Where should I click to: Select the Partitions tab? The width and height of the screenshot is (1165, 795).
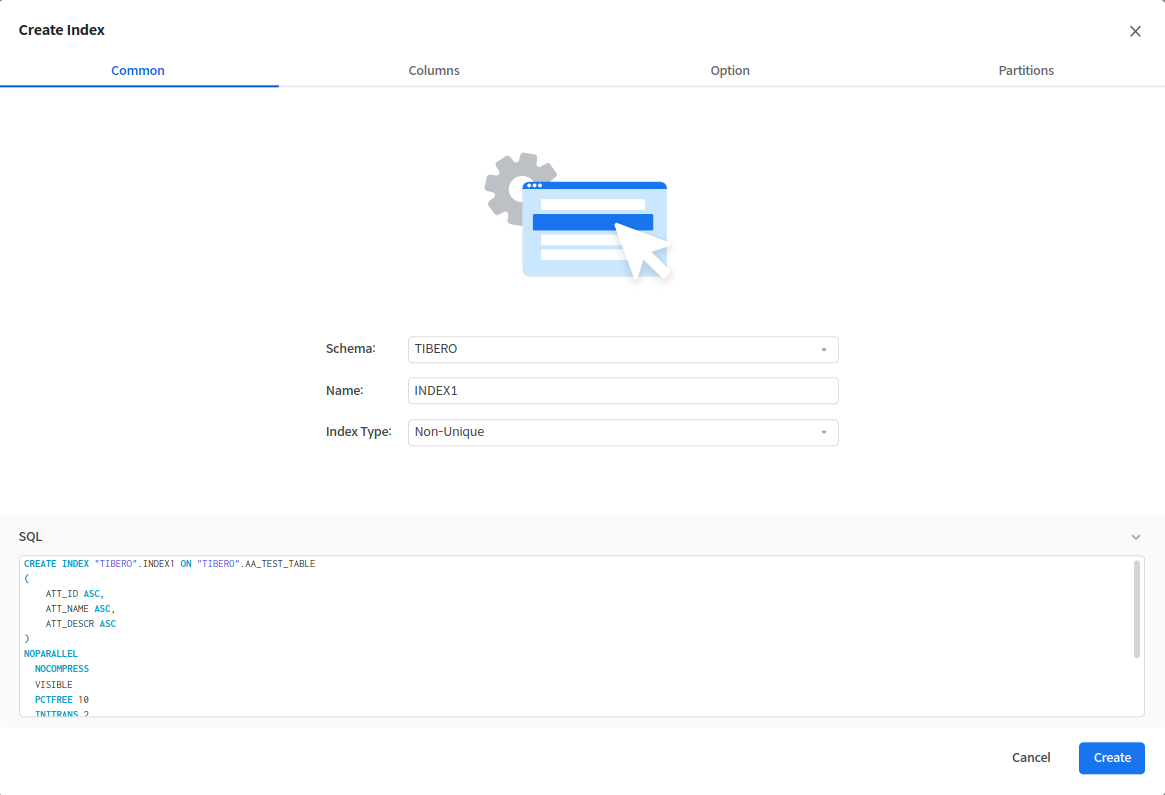[x=1026, y=71]
